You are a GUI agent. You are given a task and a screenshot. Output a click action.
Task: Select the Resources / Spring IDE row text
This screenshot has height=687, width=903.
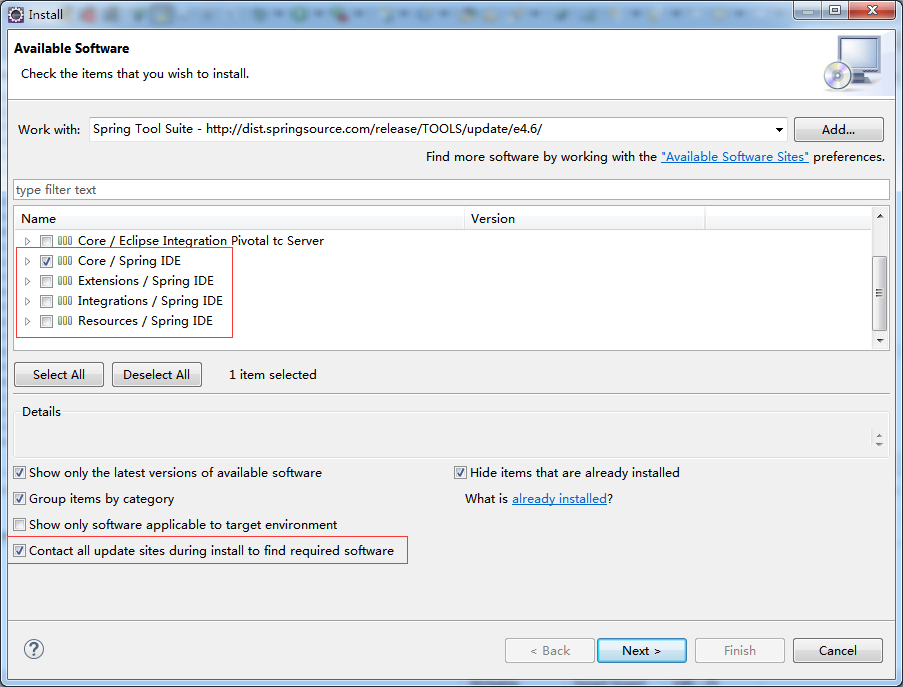[x=145, y=321]
